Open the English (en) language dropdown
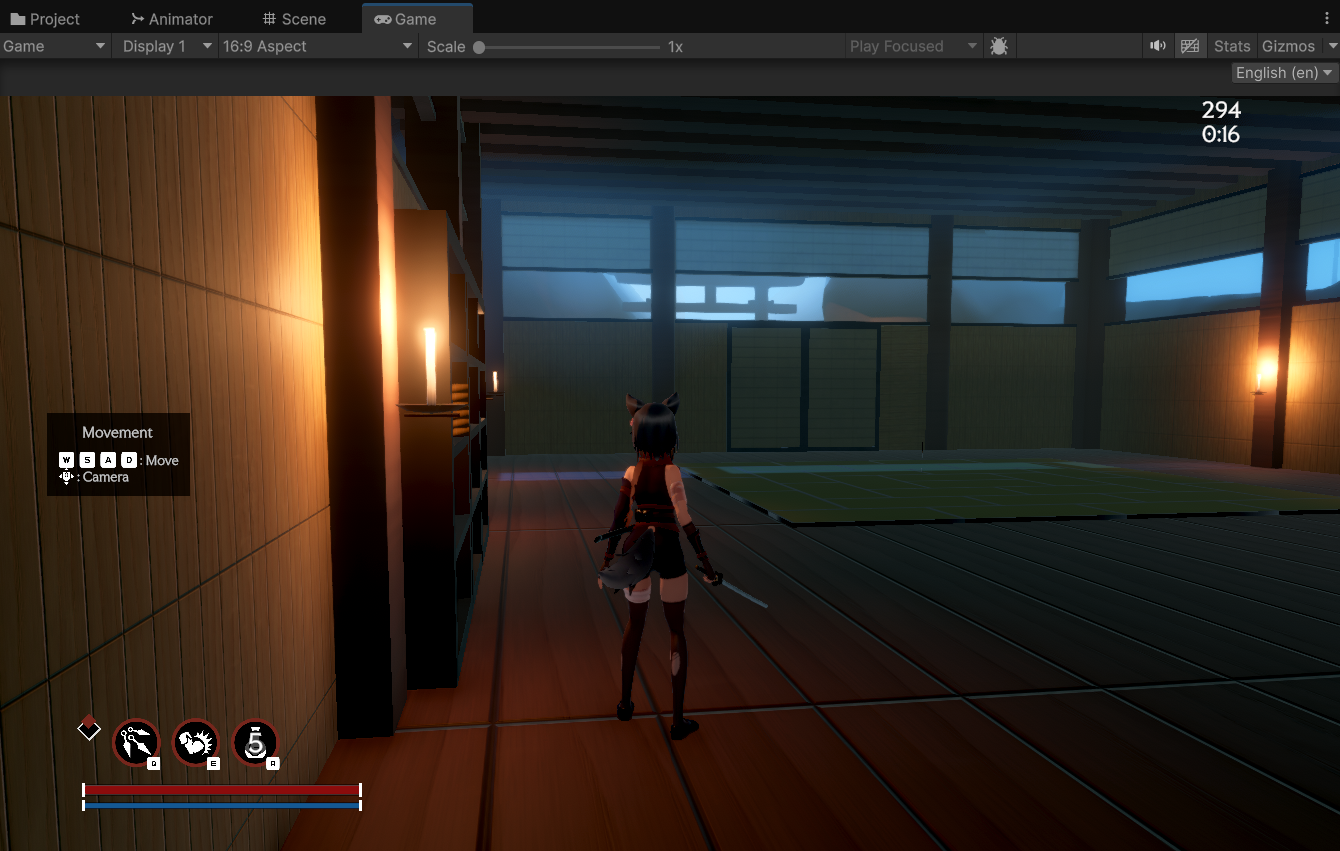 1285,73
